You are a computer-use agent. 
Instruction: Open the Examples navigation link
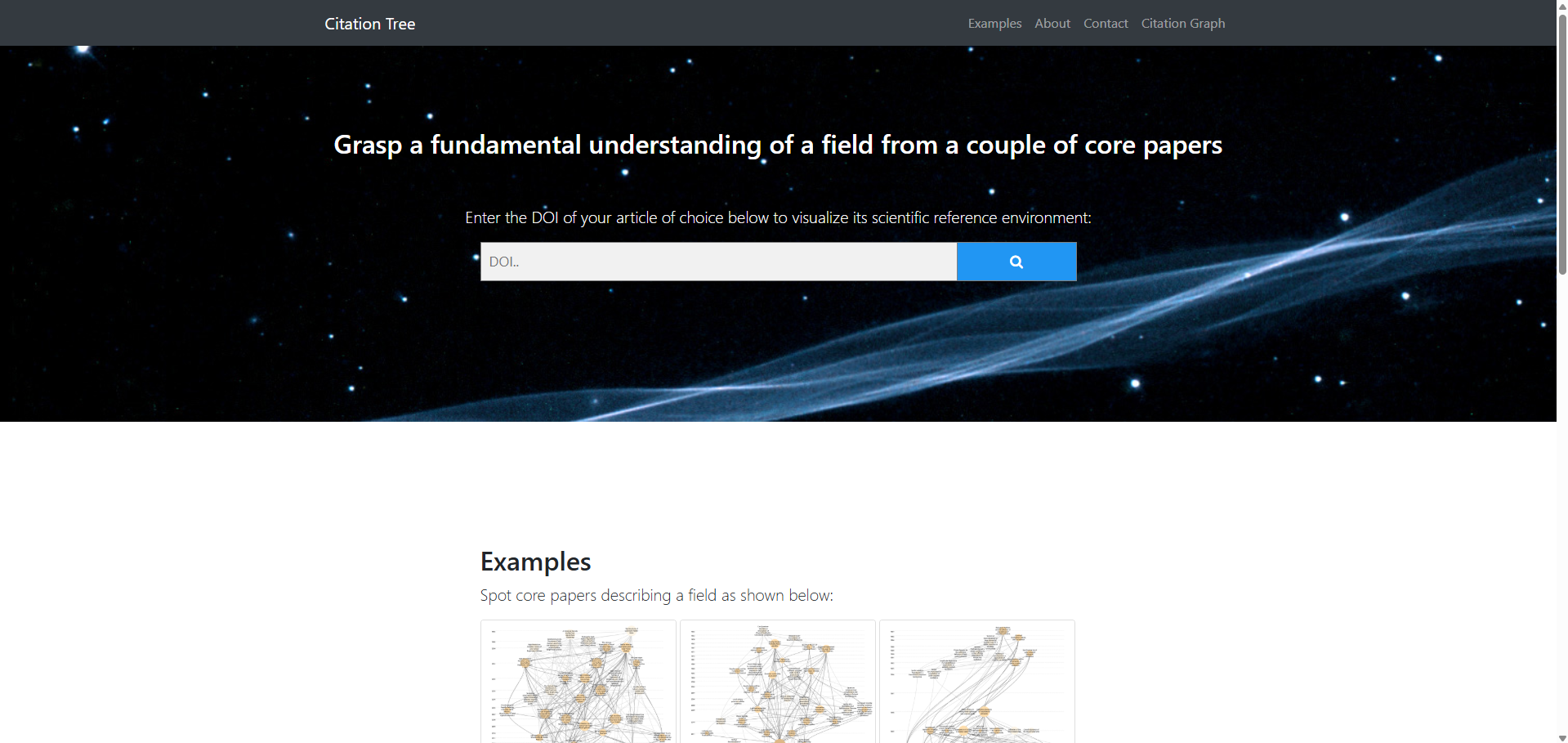[994, 24]
